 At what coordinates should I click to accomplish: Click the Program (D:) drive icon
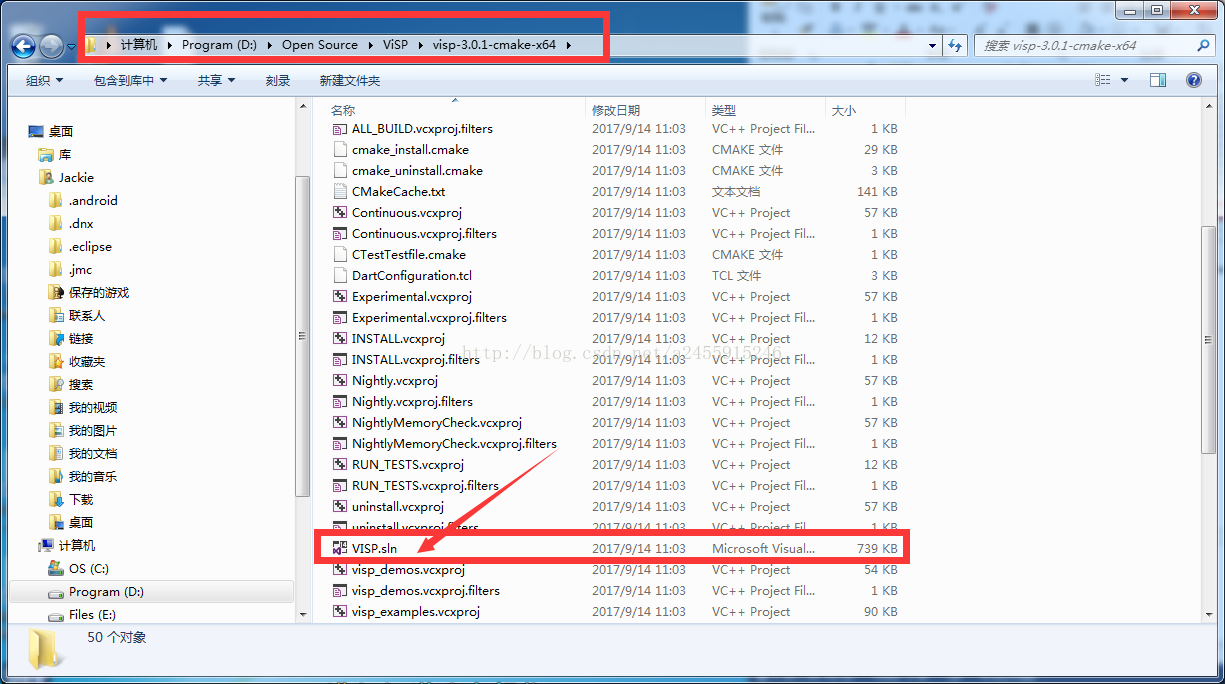56,591
